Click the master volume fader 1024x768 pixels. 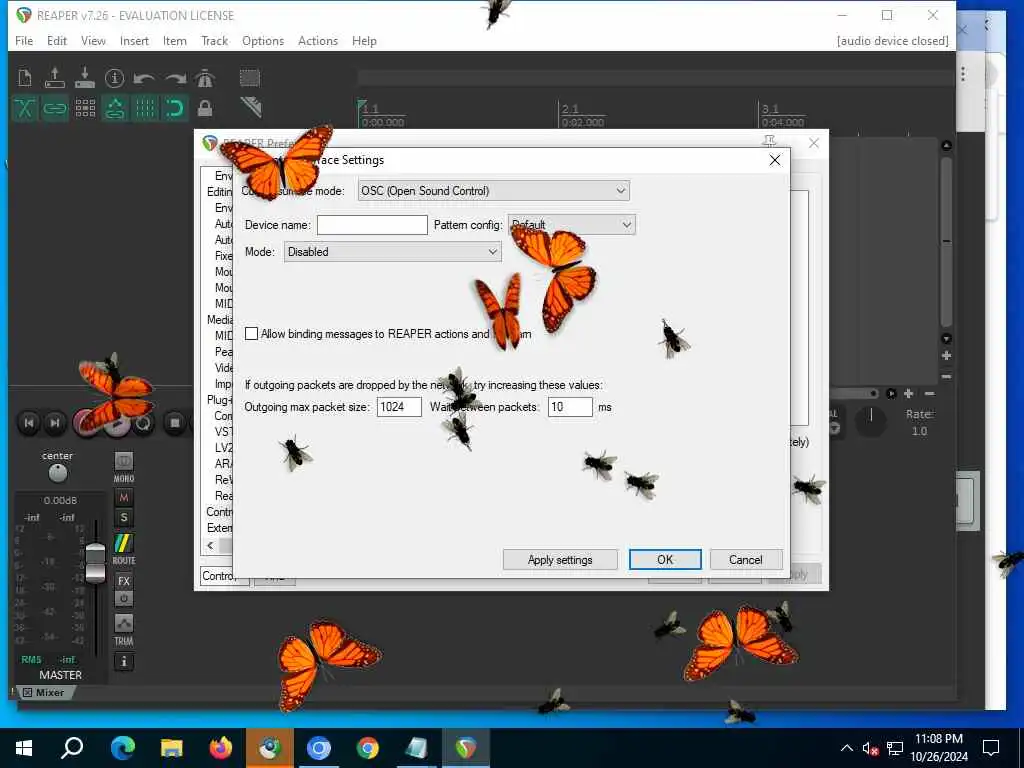click(95, 562)
